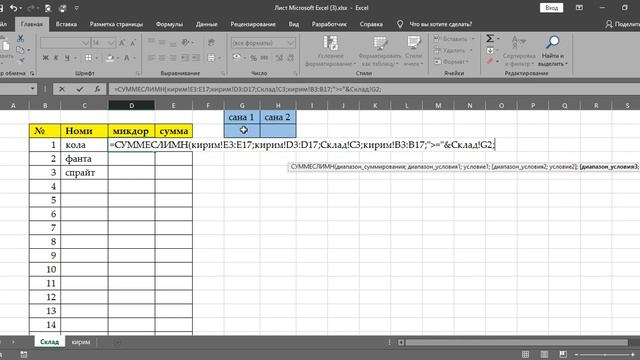The image size is (640, 360).
Task: Toggle center horizontal alignment icon
Action: tap(162, 58)
